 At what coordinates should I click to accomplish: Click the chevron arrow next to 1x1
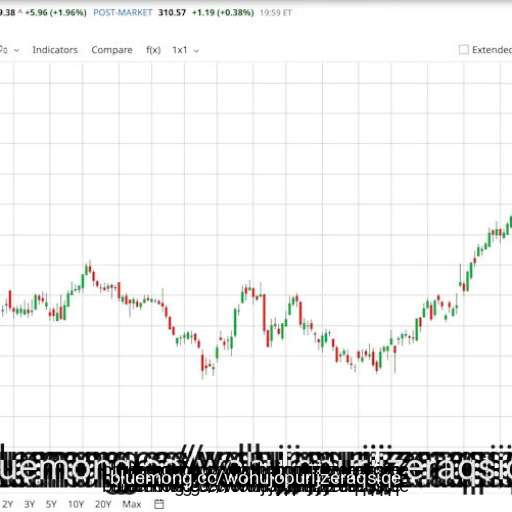[196, 51]
